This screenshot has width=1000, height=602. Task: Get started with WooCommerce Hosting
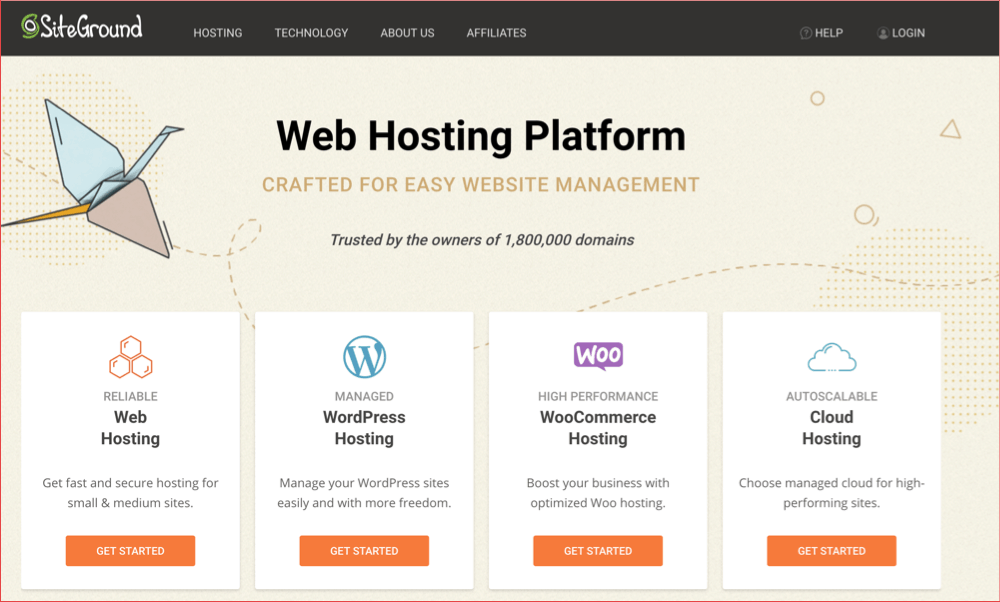[x=598, y=551]
